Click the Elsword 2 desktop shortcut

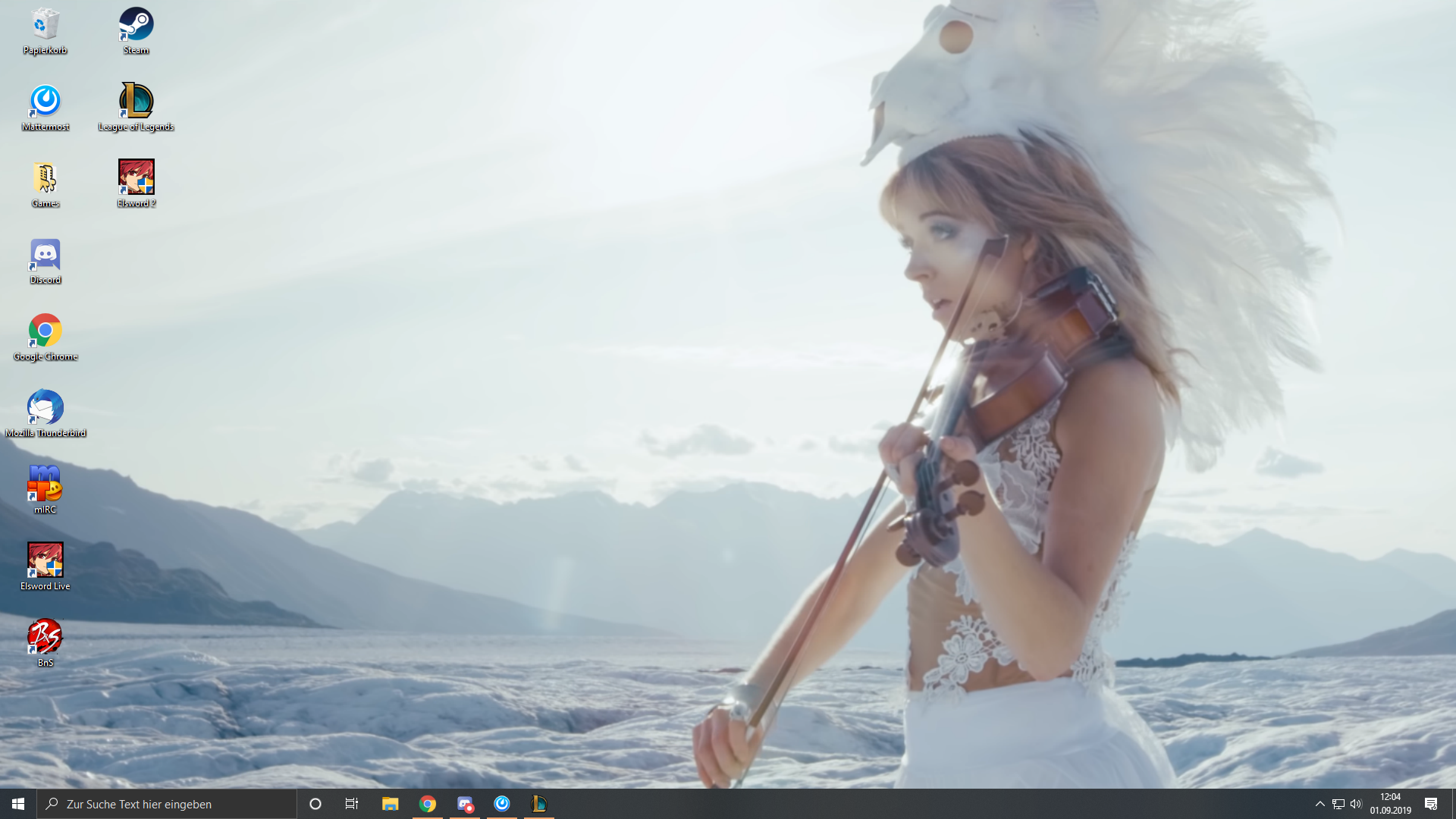pyautogui.click(x=136, y=179)
